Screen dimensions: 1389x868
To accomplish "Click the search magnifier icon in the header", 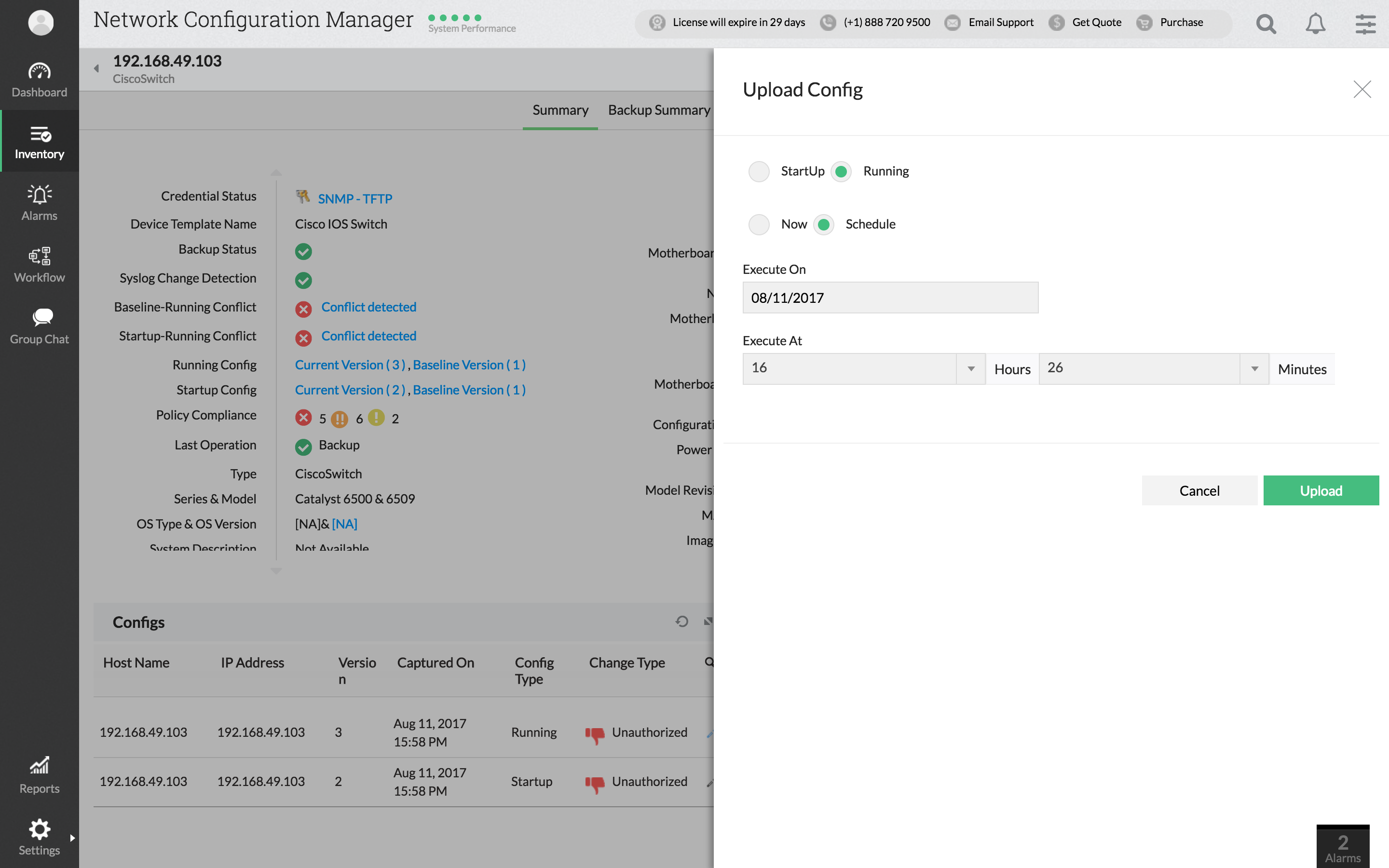I will pyautogui.click(x=1266, y=24).
